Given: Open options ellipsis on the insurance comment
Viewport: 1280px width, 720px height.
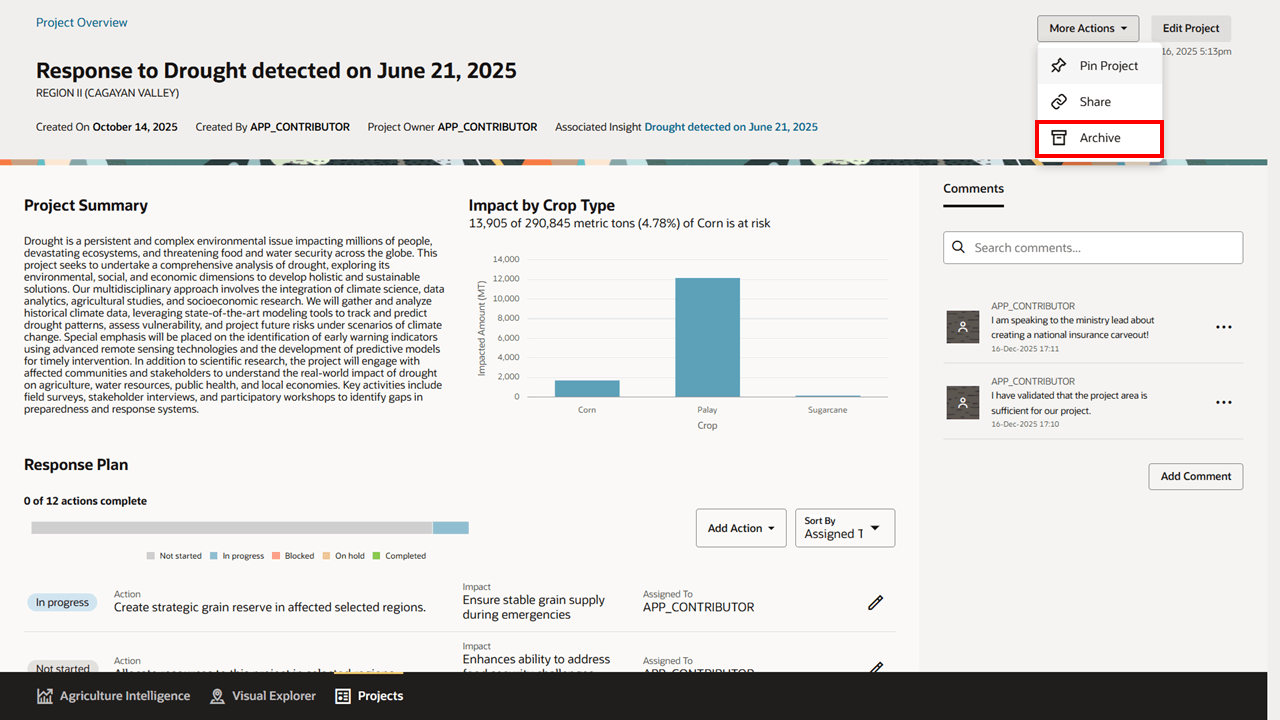Looking at the screenshot, I should [x=1224, y=327].
